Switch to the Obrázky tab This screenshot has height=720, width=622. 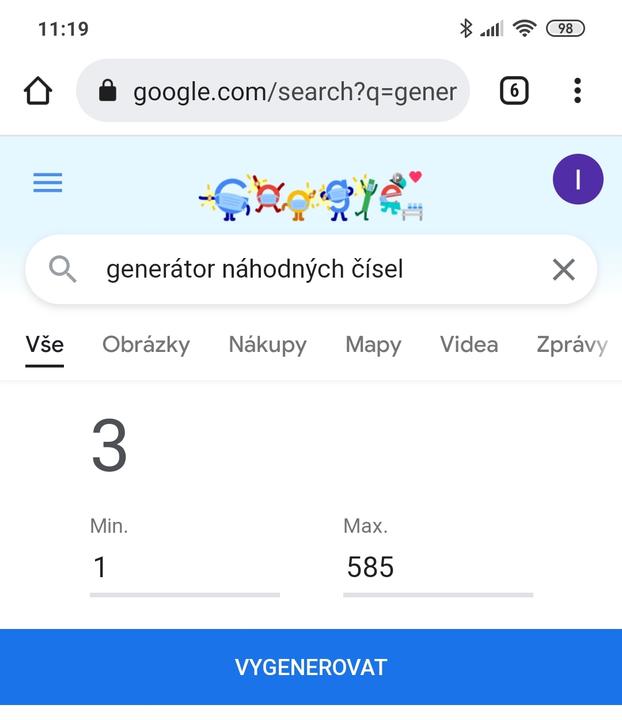click(x=146, y=345)
